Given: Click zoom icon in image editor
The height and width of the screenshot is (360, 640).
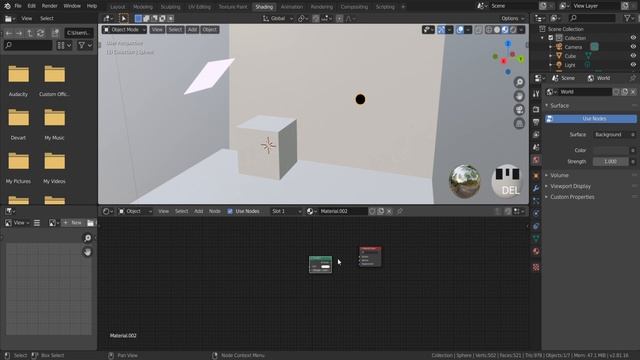Looking at the screenshot, I should tap(87, 238).
